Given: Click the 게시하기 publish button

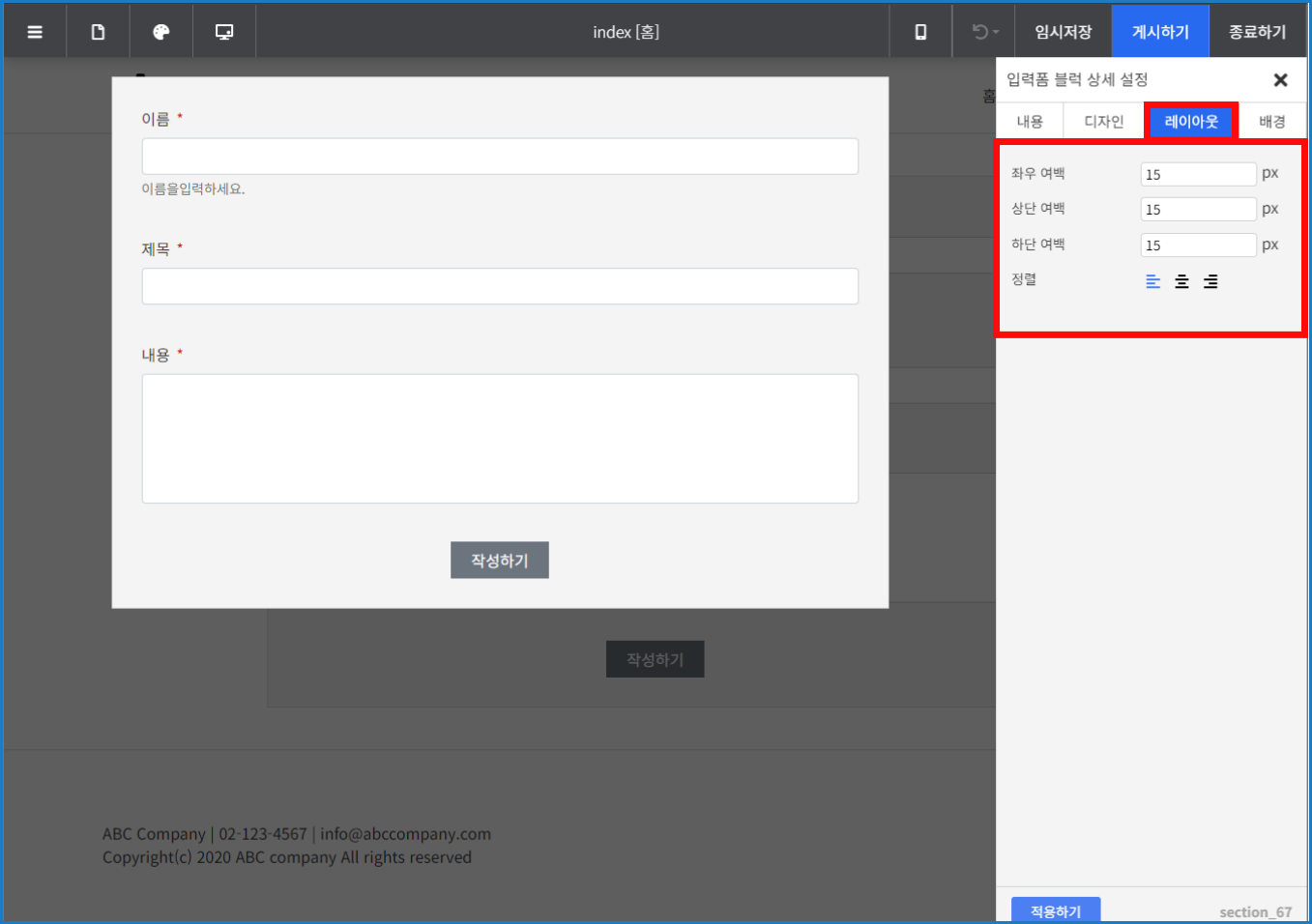Looking at the screenshot, I should click(1160, 30).
